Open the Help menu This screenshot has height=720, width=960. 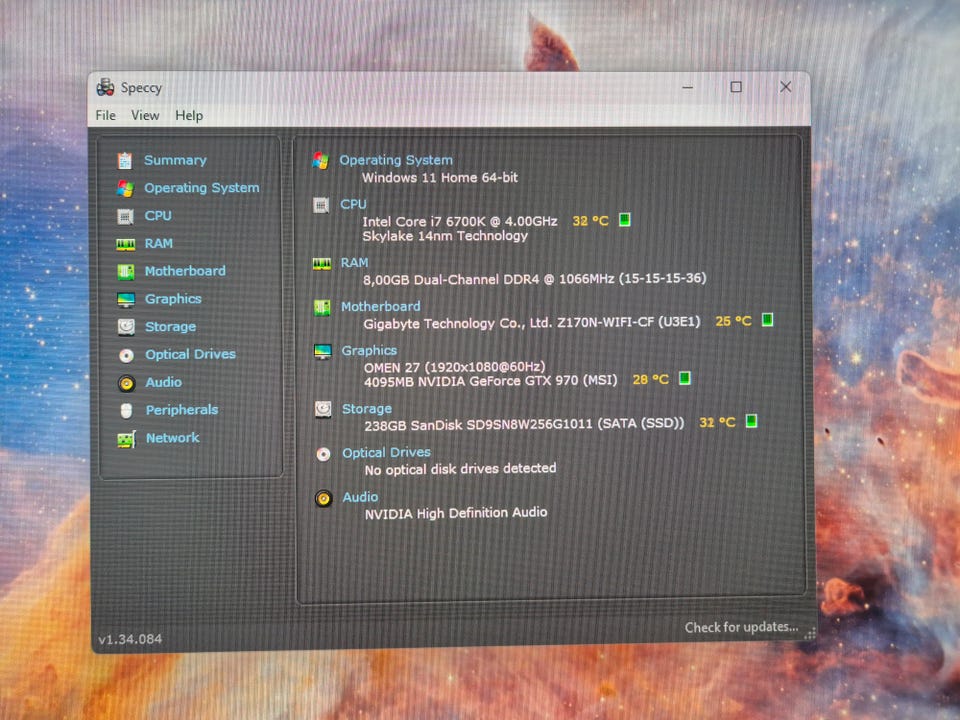pos(189,115)
